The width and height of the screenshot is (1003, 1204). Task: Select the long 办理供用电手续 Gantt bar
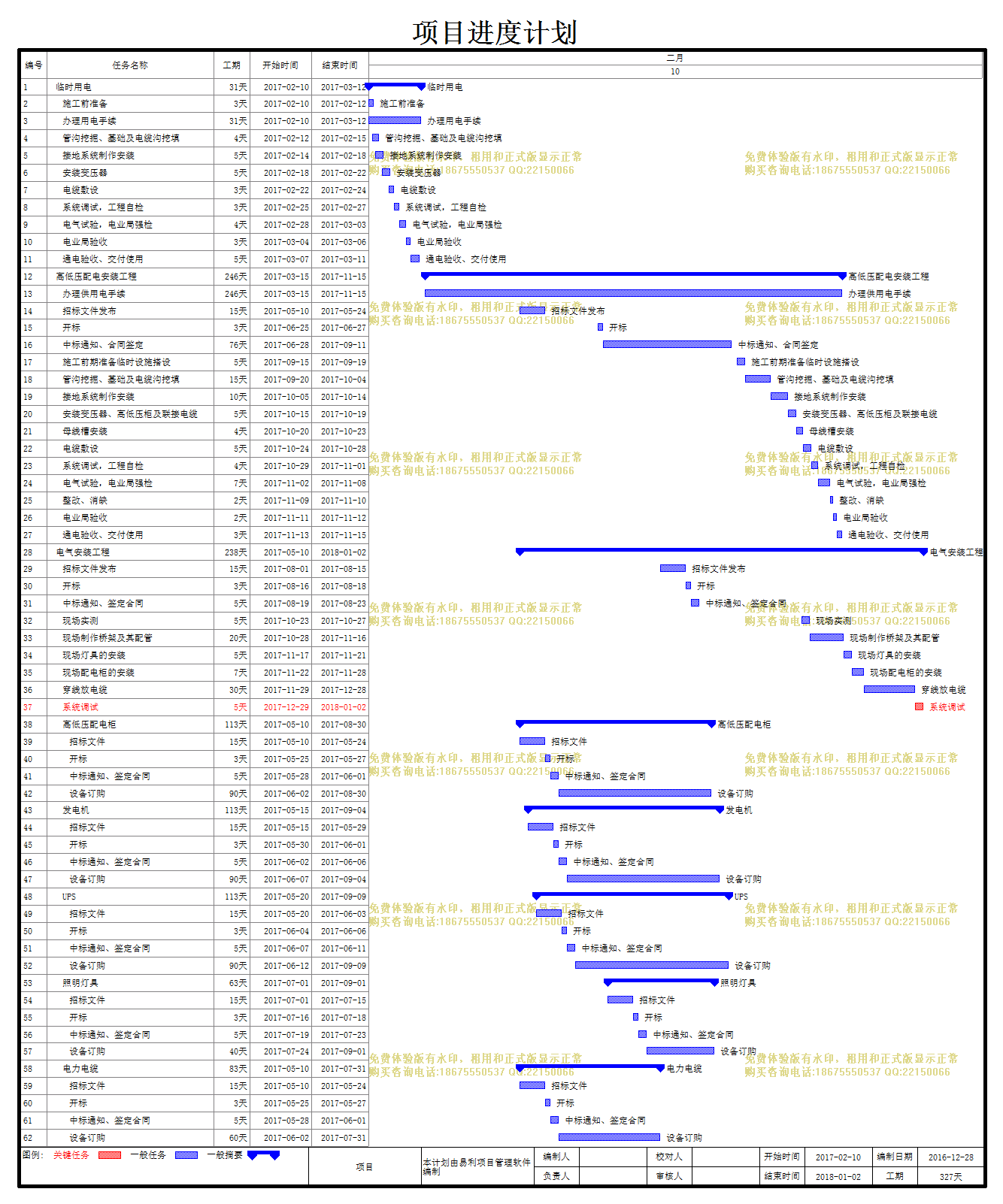pyautogui.click(x=633, y=293)
